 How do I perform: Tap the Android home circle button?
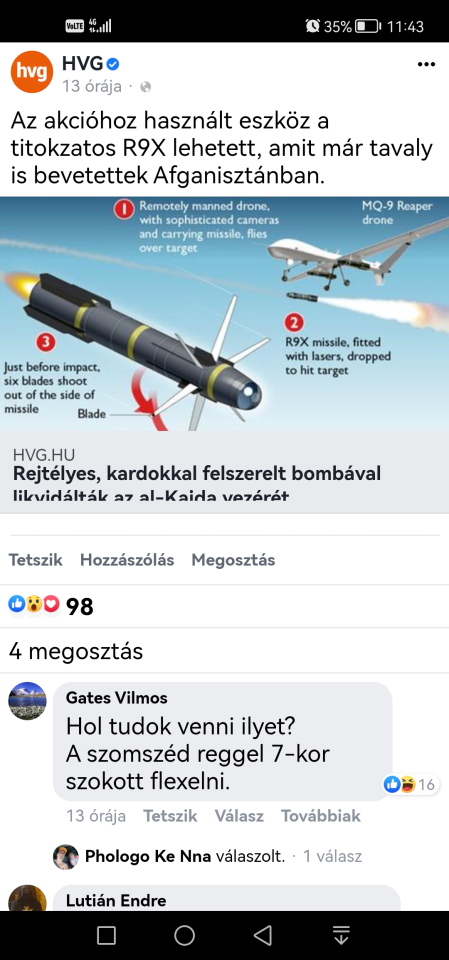pos(184,935)
